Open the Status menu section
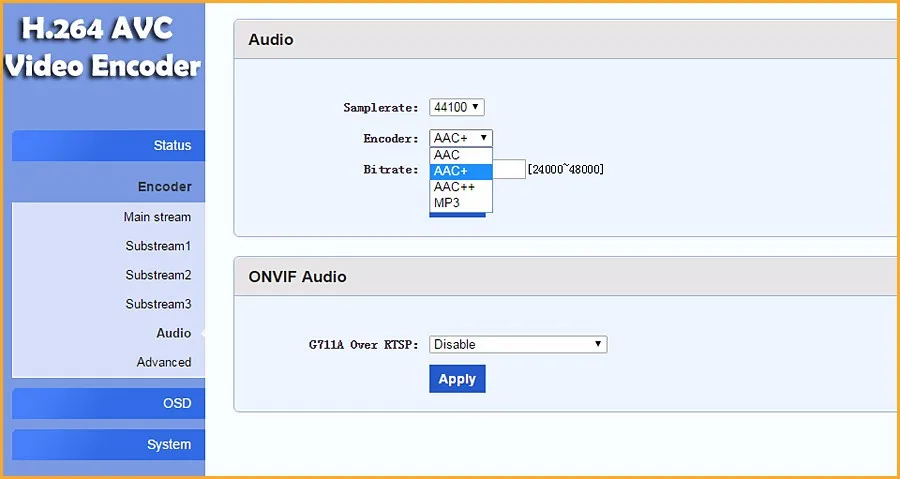The height and width of the screenshot is (479, 900). coord(108,146)
